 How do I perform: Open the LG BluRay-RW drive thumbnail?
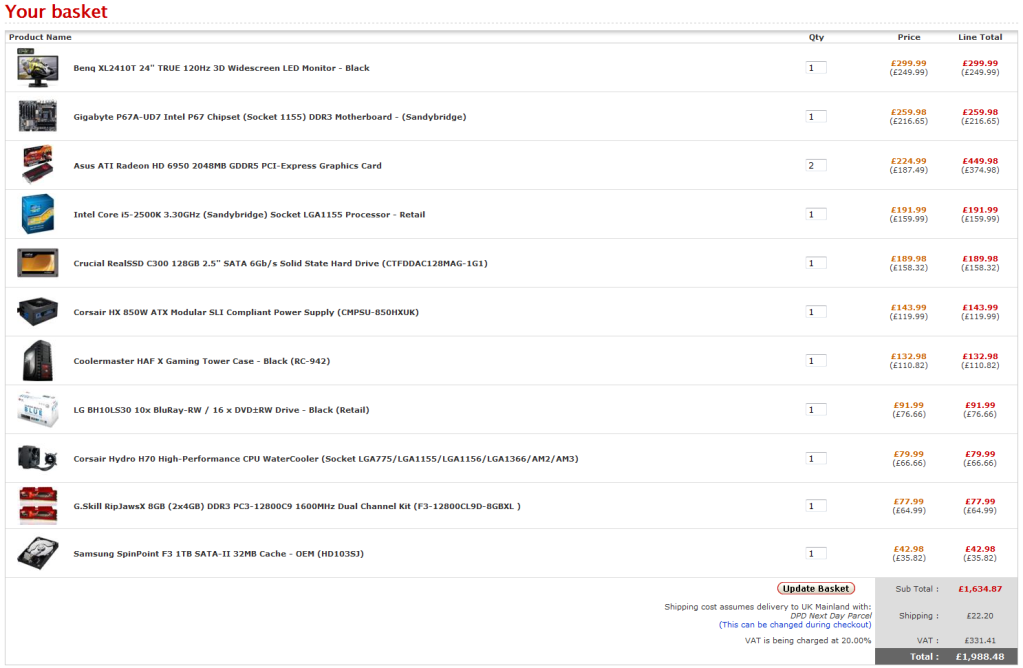(38, 410)
